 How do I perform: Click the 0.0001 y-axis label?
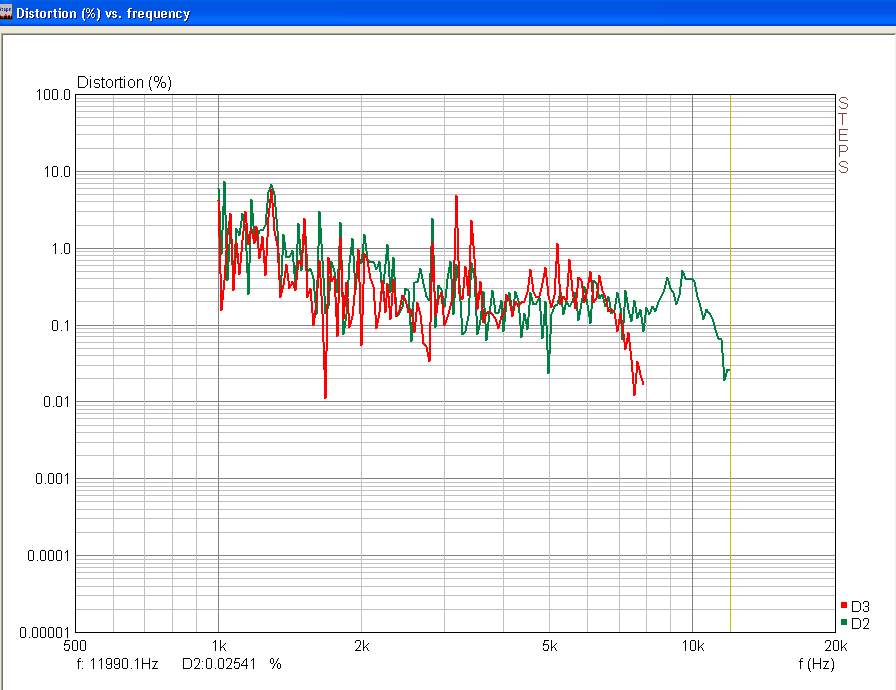click(49, 556)
